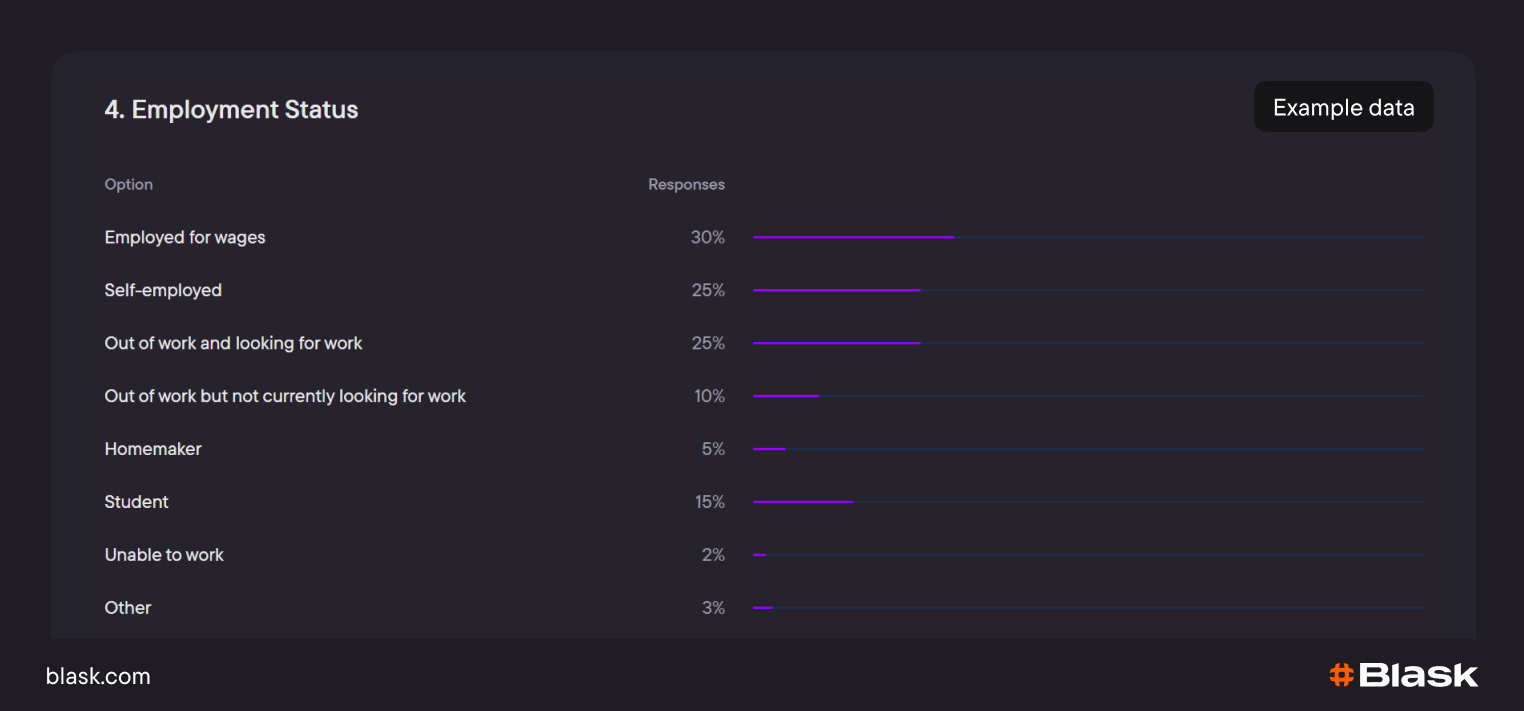Image resolution: width=1524 pixels, height=711 pixels.
Task: Click the Employed for wages progress bar
Action: 853,237
